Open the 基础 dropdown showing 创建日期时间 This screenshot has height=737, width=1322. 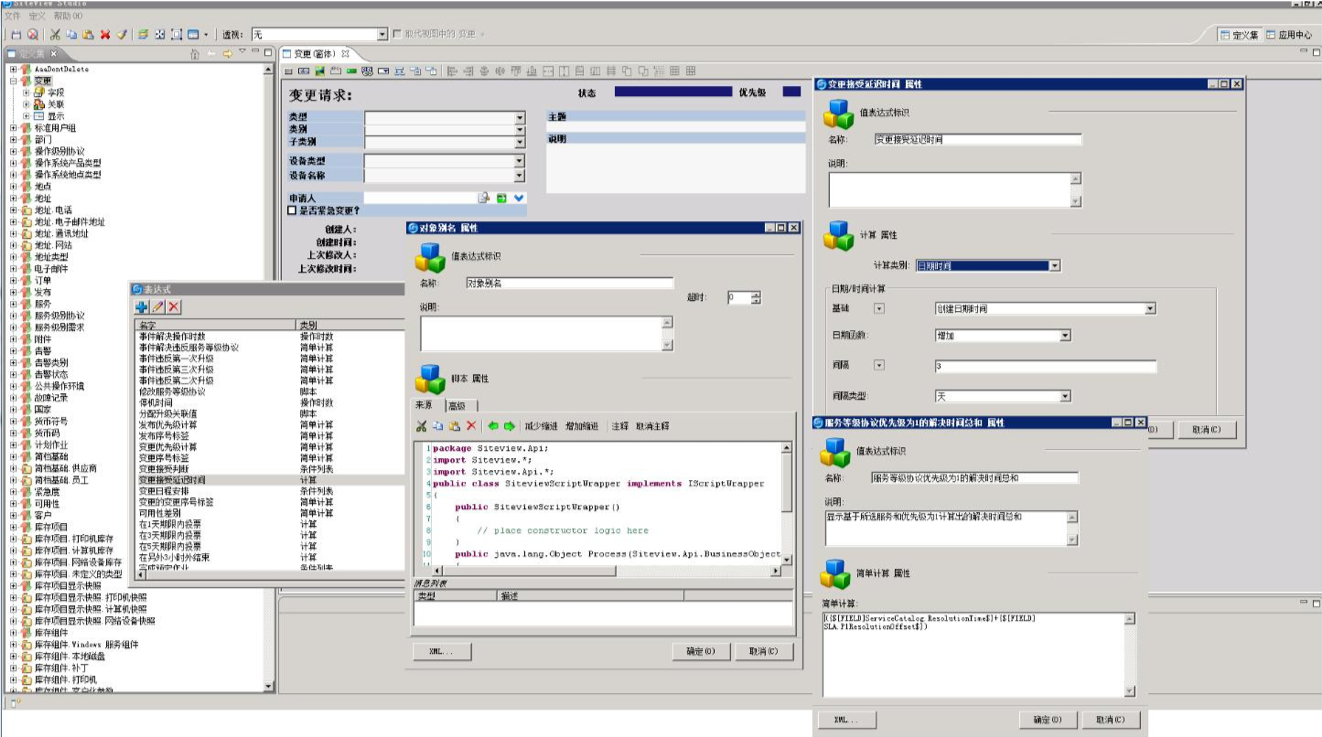[1150, 309]
